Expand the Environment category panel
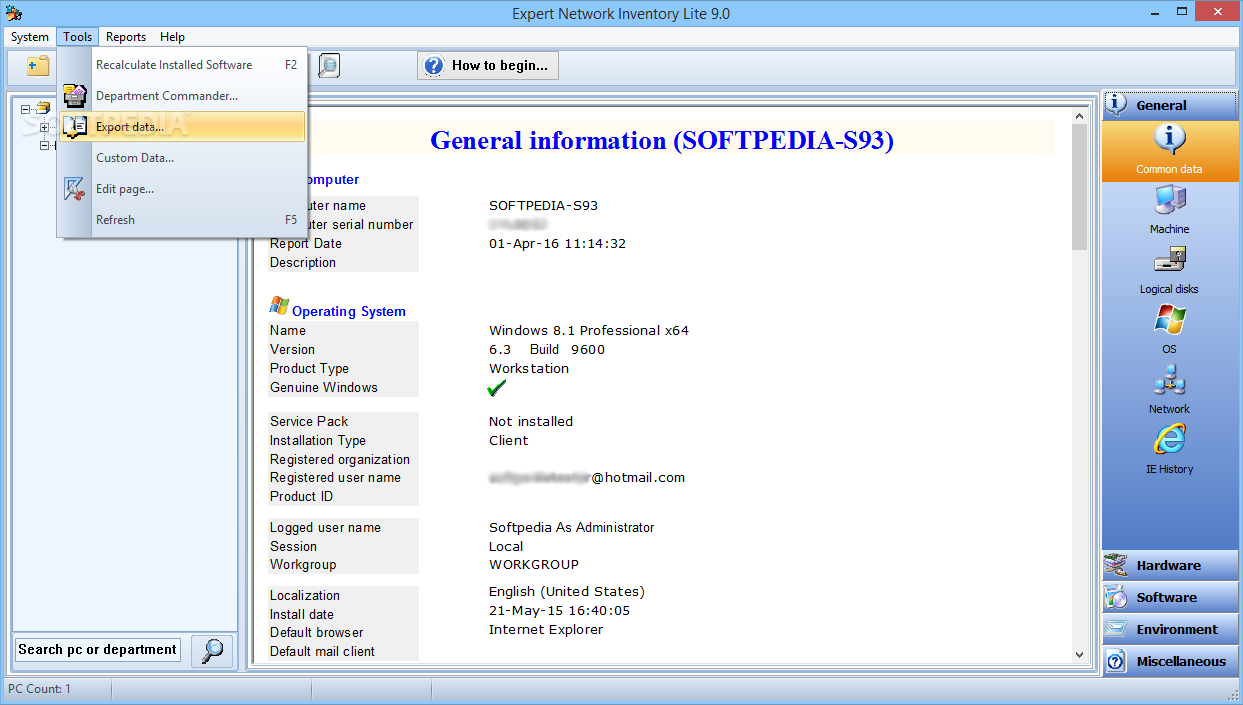The height and width of the screenshot is (705, 1243). click(1169, 629)
